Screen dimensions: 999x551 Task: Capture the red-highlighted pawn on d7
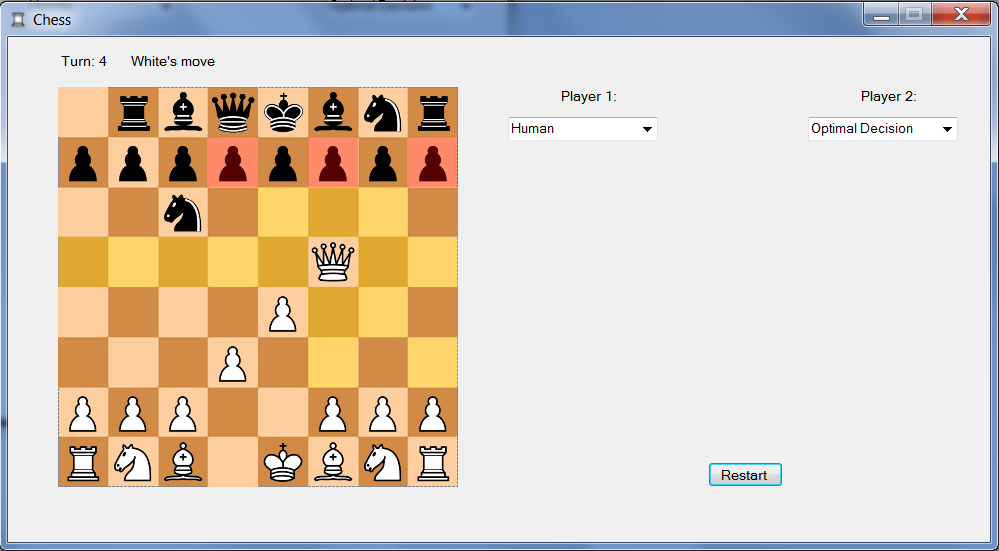point(233,162)
